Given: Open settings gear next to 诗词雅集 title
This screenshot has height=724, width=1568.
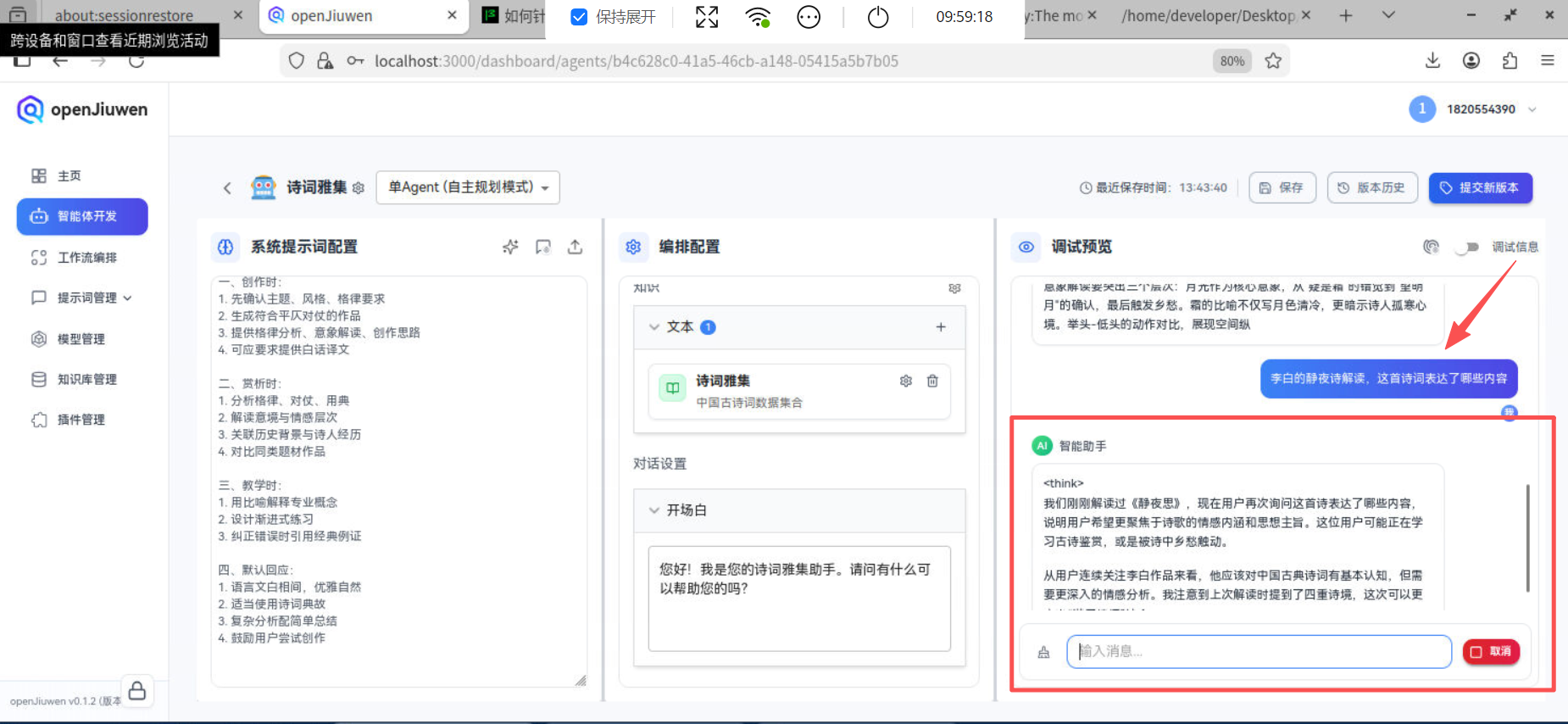Looking at the screenshot, I should (x=359, y=188).
